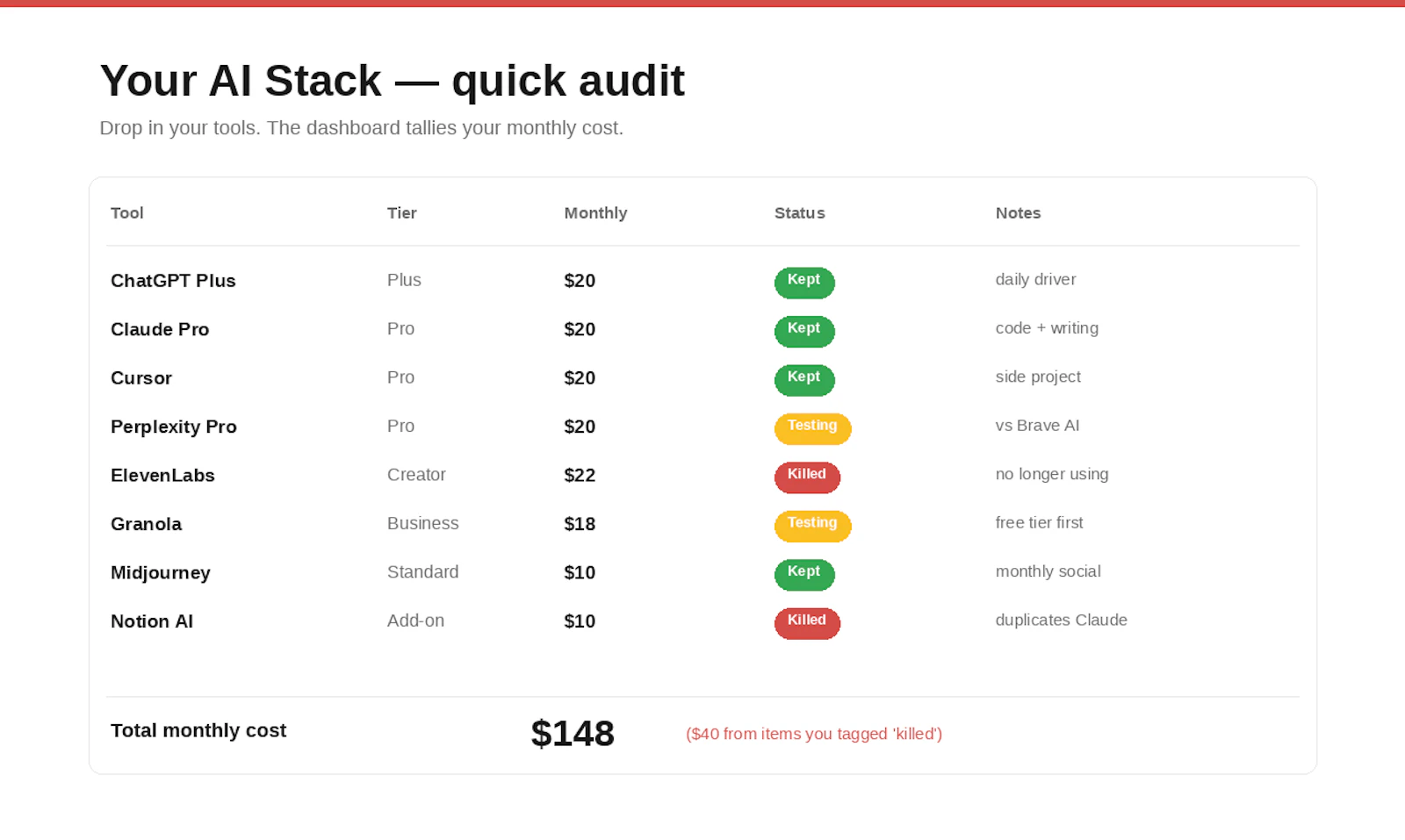1405x840 pixels.
Task: Click the Perplexity Pro tool name
Action: tap(174, 427)
